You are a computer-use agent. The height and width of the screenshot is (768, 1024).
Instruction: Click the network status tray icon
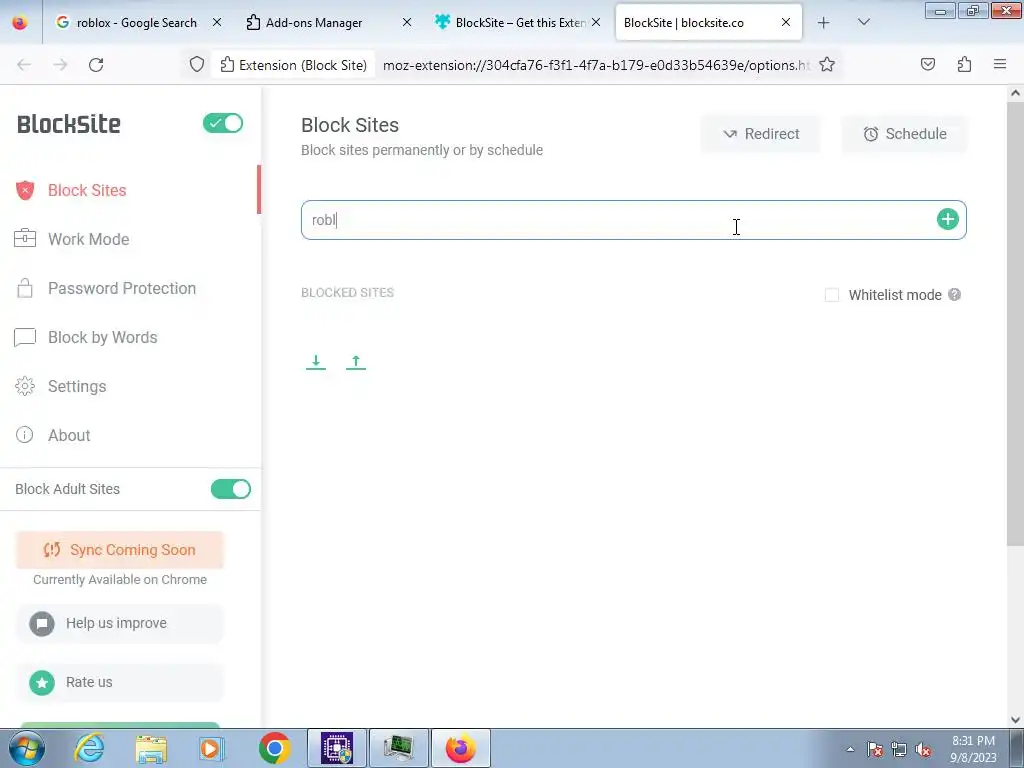(899, 750)
